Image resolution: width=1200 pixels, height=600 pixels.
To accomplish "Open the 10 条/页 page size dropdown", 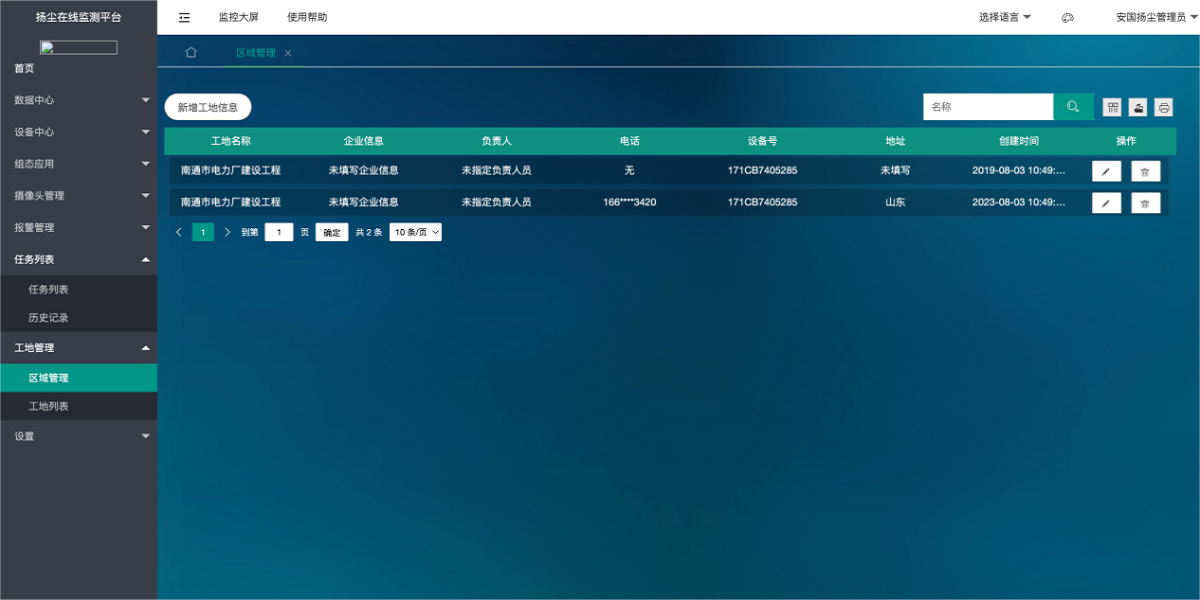I will [x=415, y=232].
